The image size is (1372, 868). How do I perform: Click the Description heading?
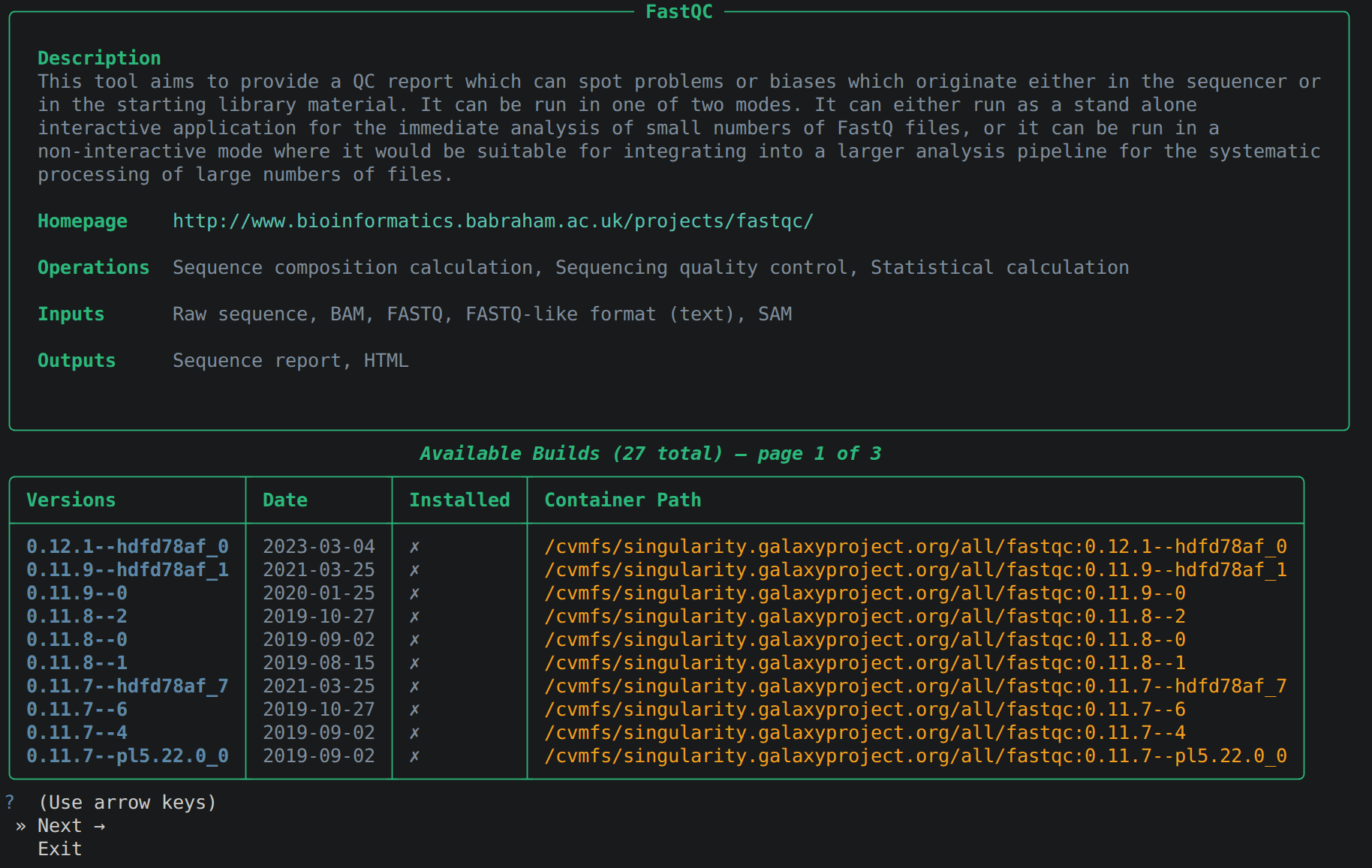99,59
